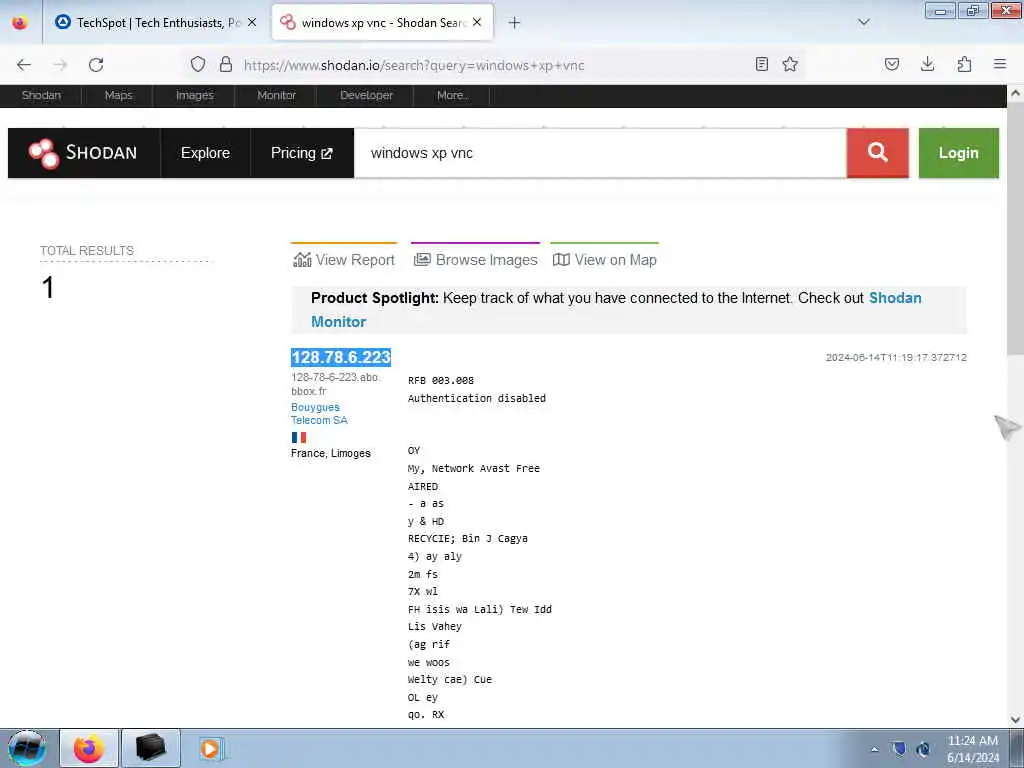Open the Explore page
The height and width of the screenshot is (768, 1024).
(x=205, y=153)
